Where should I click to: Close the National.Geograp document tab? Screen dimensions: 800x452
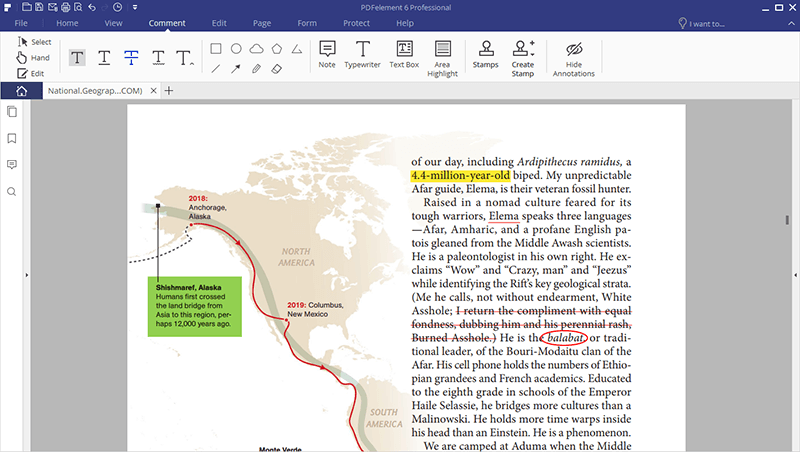(153, 91)
